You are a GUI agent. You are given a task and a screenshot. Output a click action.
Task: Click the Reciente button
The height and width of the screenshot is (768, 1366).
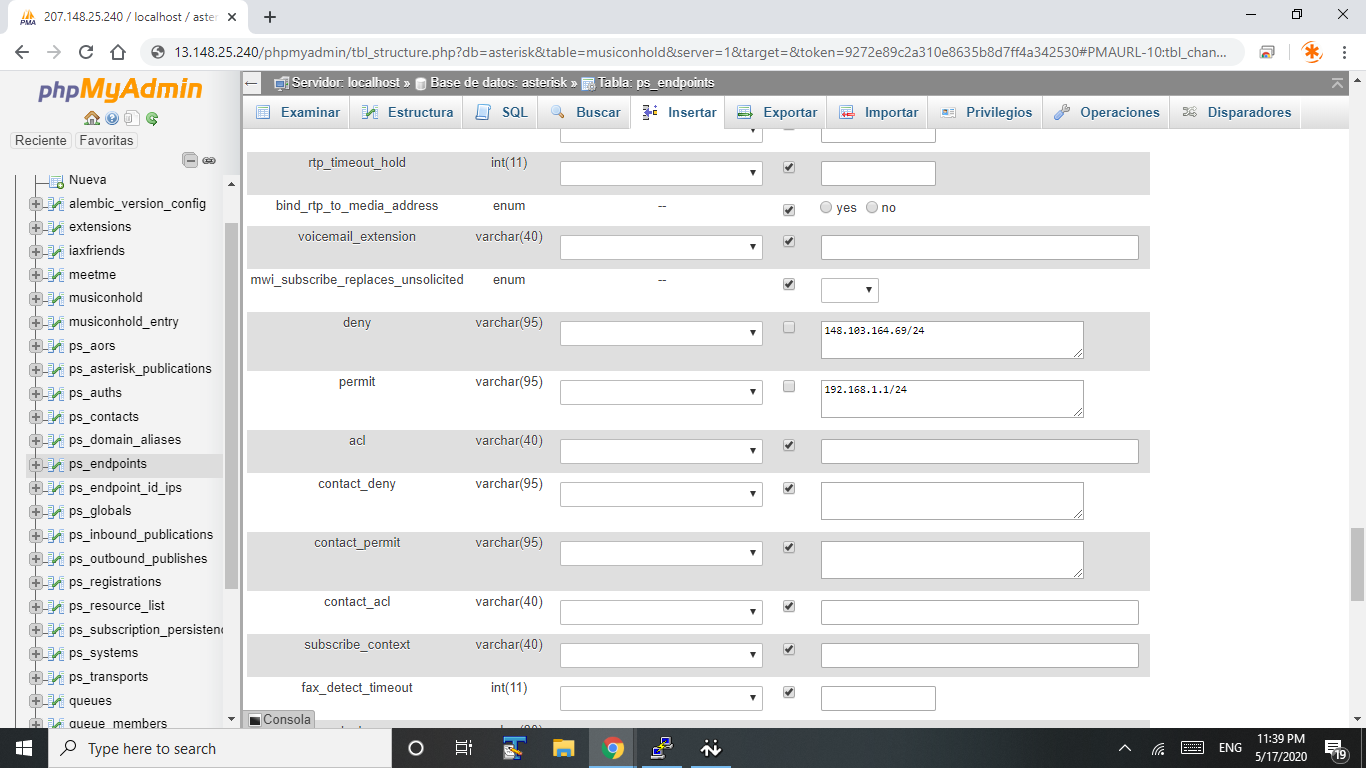[x=41, y=141]
